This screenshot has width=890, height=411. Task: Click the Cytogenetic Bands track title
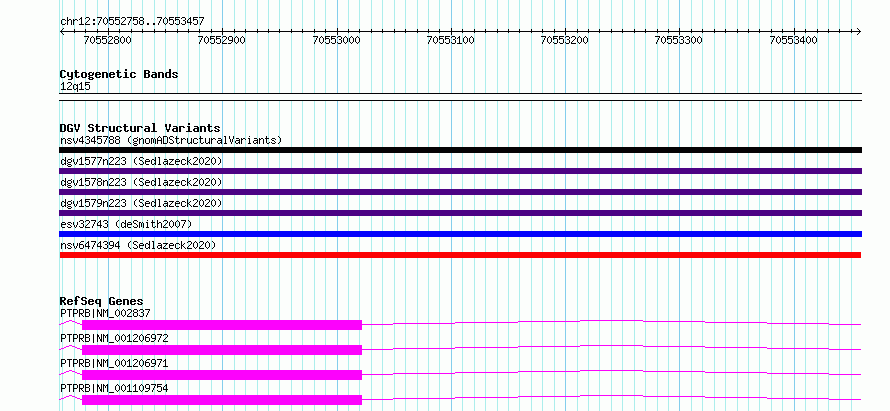119,74
